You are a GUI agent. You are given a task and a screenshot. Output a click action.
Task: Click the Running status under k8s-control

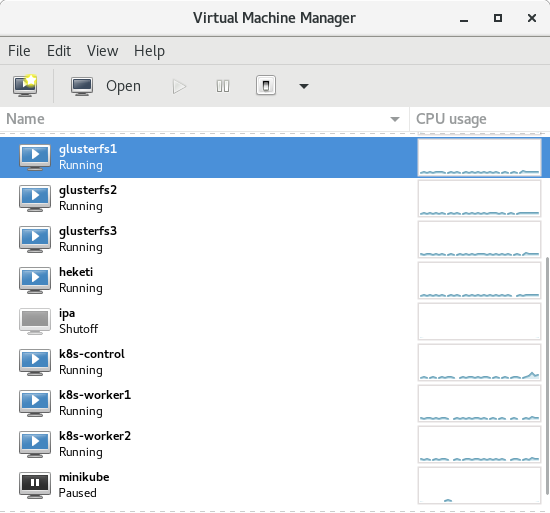81,370
